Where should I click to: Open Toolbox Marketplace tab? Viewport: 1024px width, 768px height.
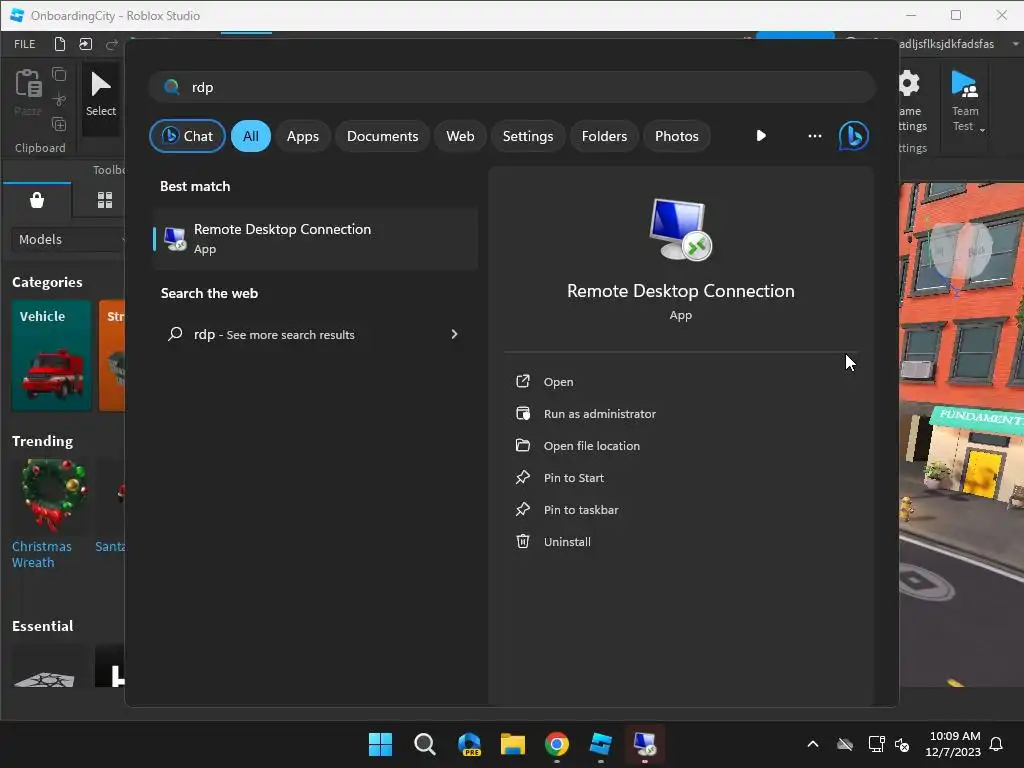(37, 200)
